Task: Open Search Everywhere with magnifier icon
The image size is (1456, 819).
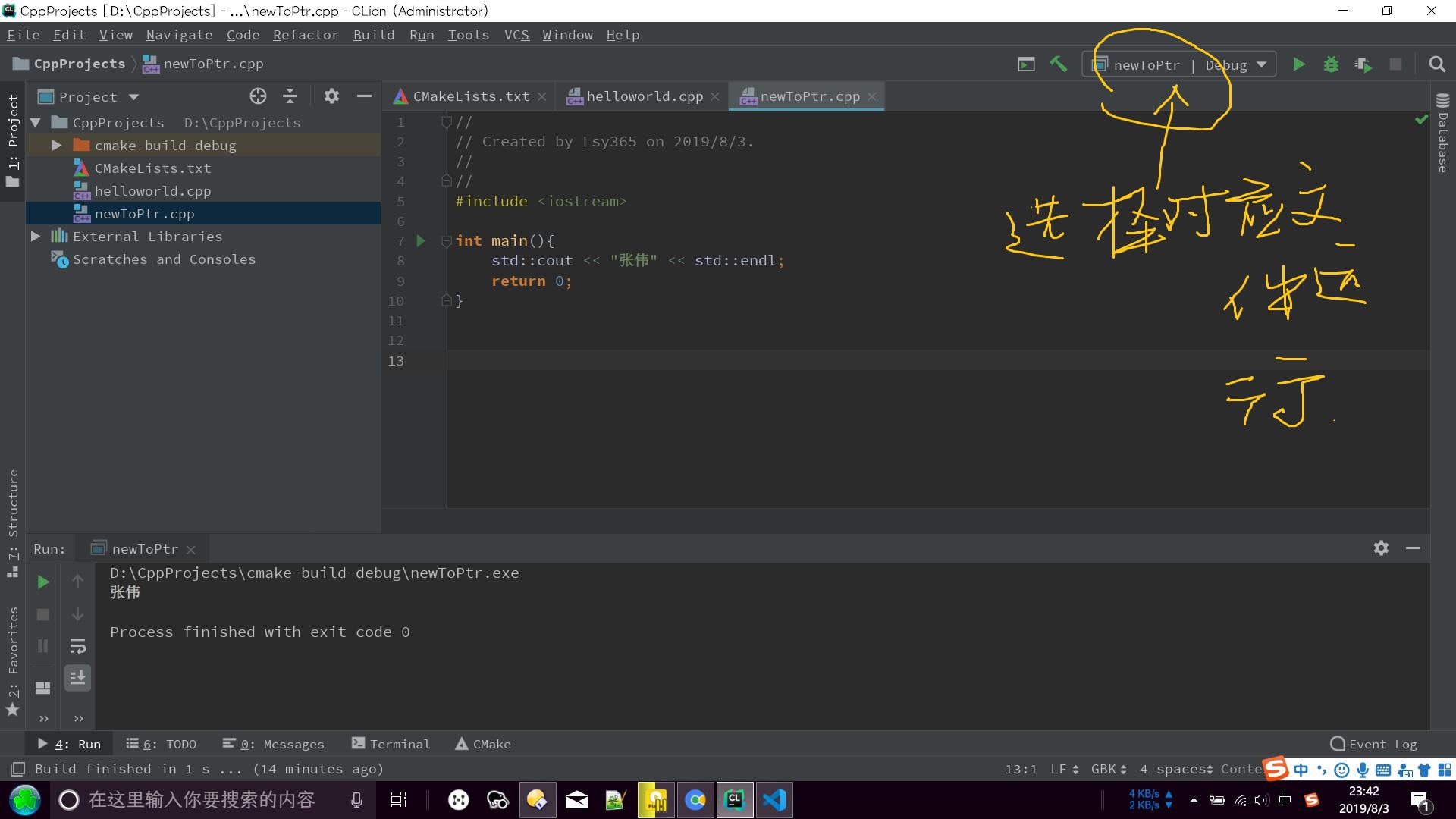Action: click(x=1437, y=64)
